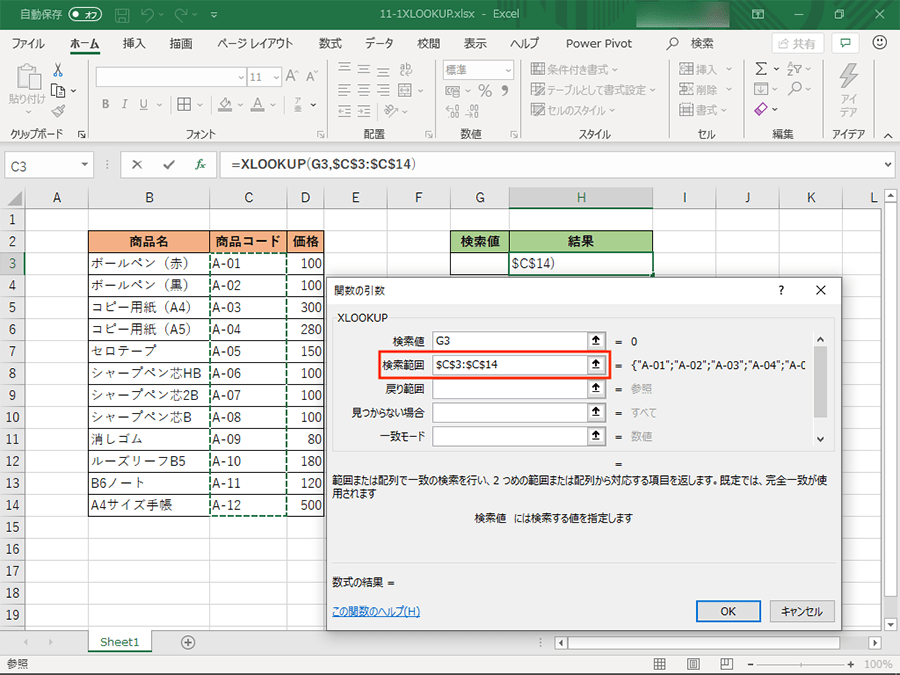
Task: Click the smiley feedback icon
Action: (x=880, y=44)
